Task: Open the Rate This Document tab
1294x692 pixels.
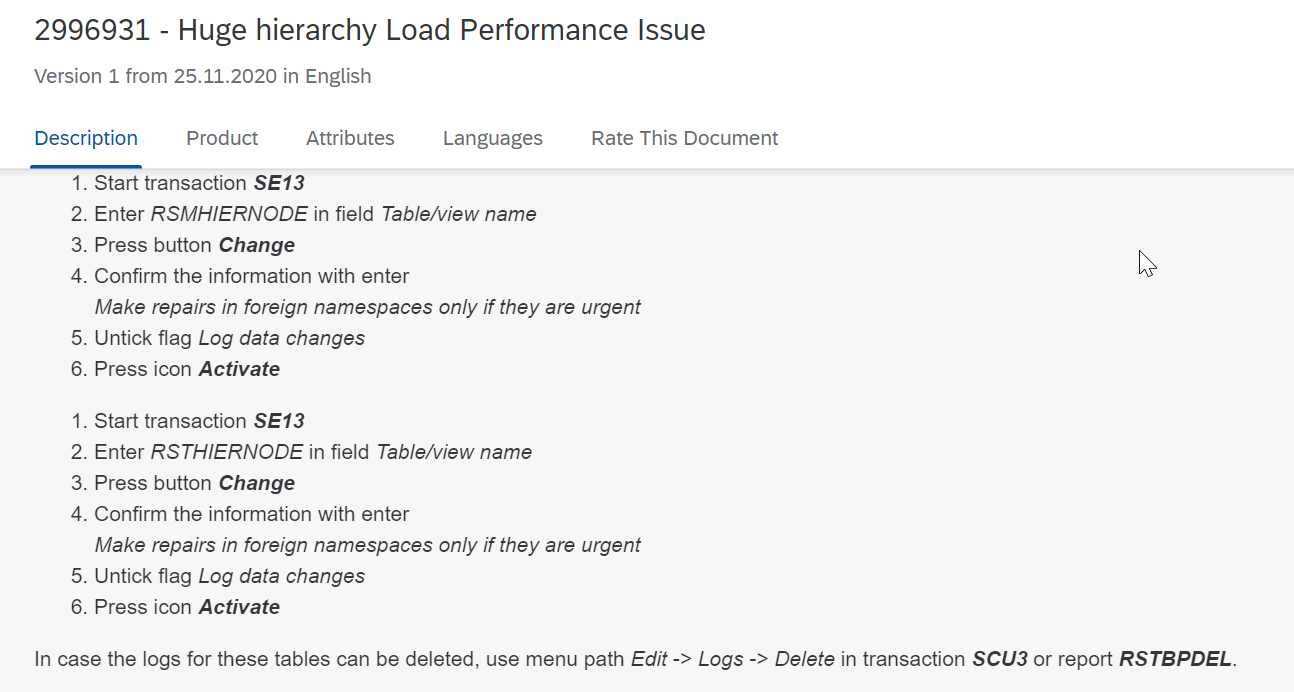Action: coord(684,138)
